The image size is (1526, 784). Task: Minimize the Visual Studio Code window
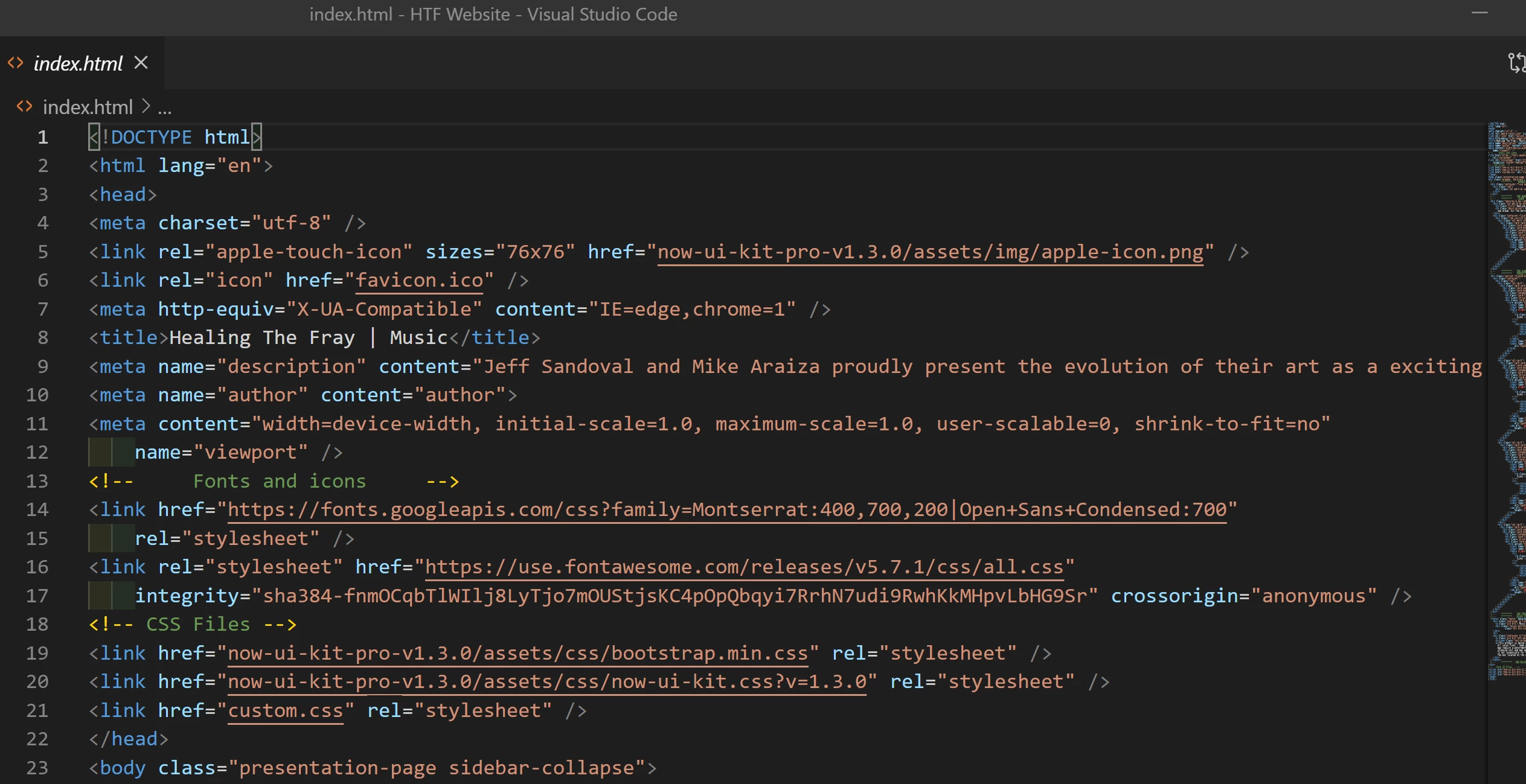[1480, 13]
